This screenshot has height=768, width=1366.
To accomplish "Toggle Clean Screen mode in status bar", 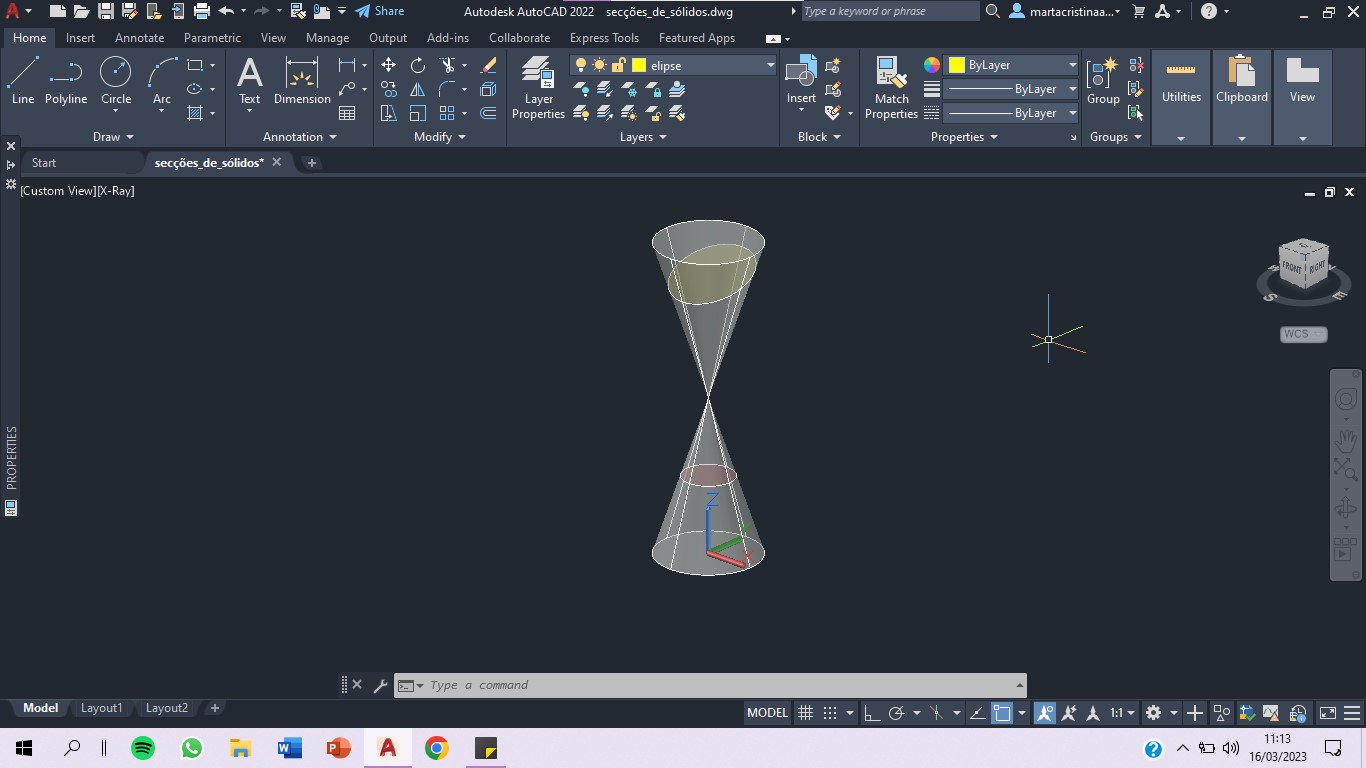I will click(x=1328, y=713).
